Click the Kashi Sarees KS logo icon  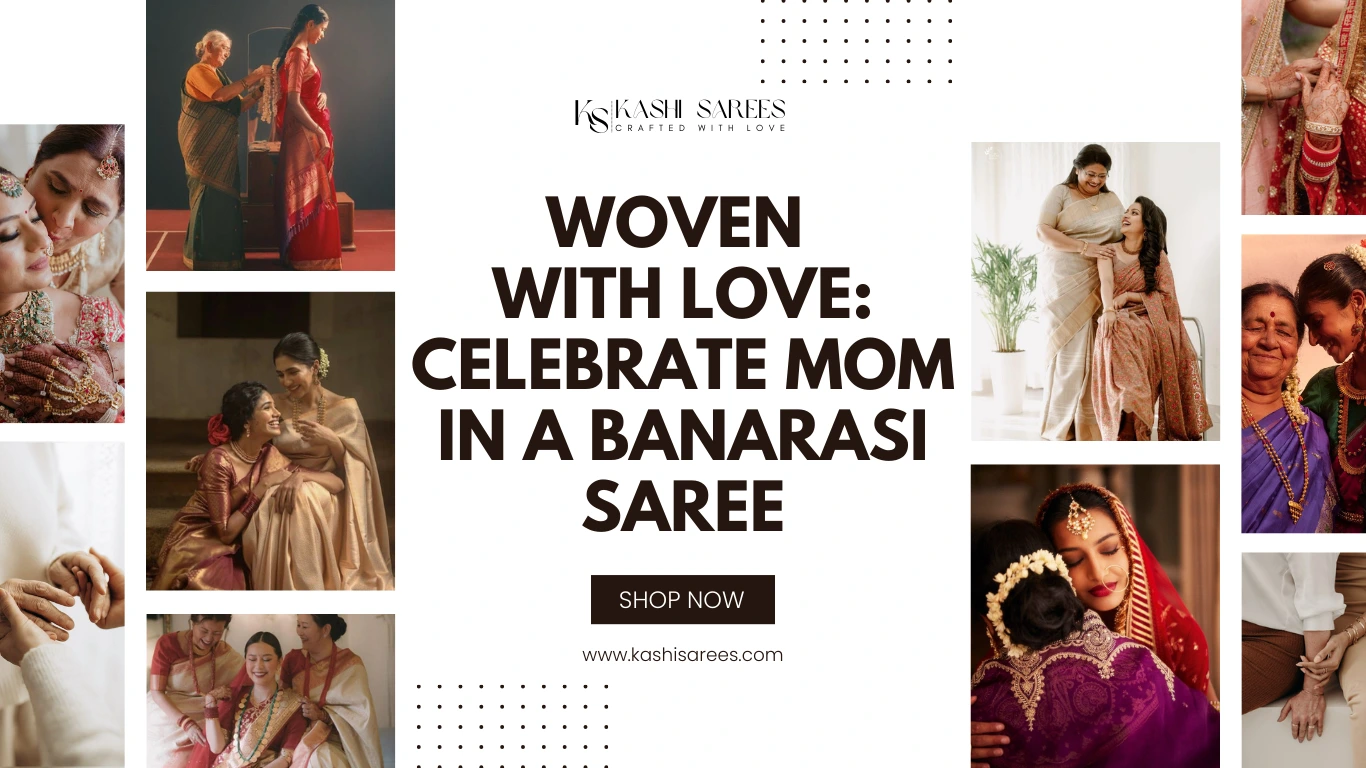(x=591, y=116)
